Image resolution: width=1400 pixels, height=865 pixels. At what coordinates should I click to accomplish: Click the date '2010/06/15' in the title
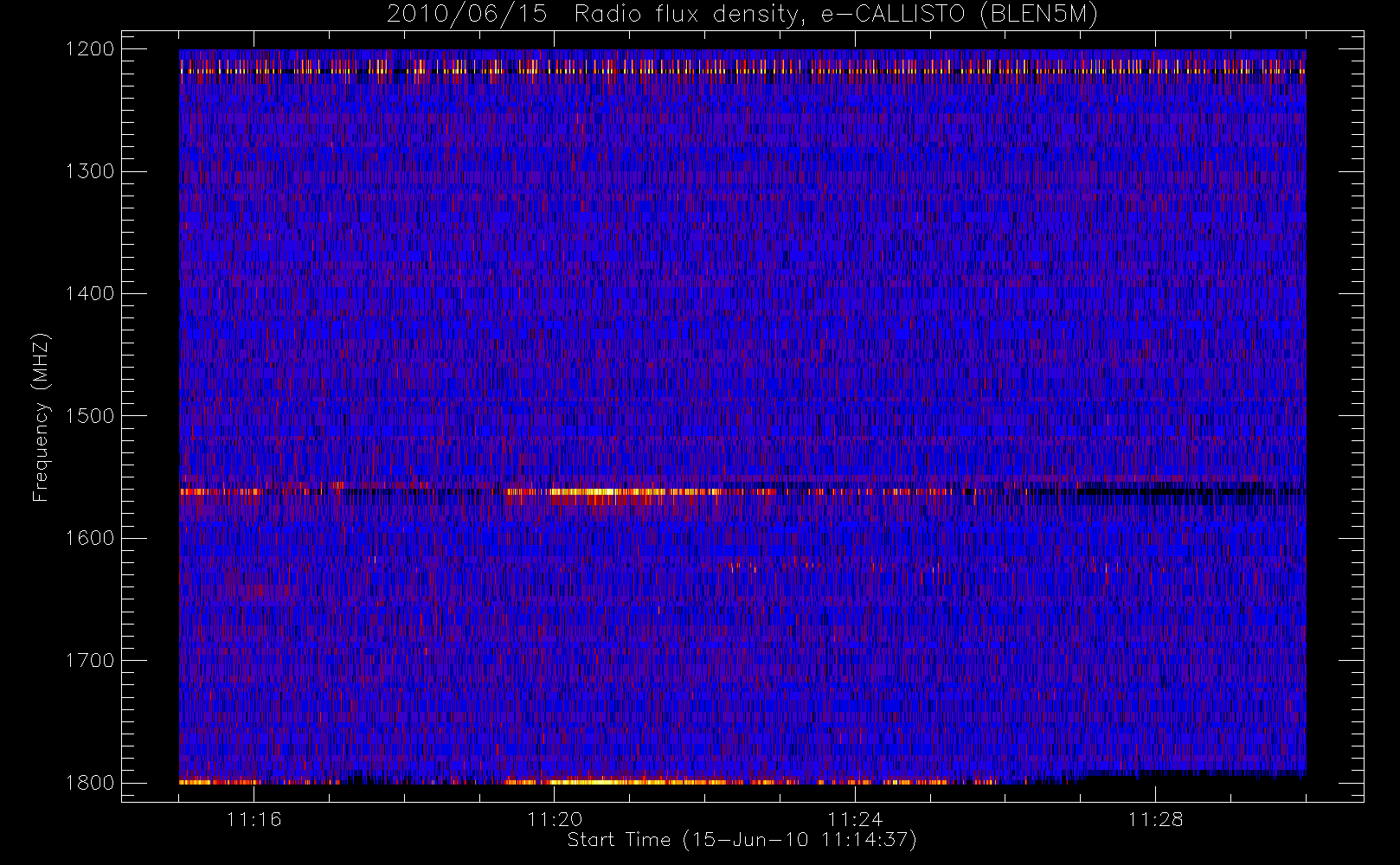pyautogui.click(x=466, y=15)
